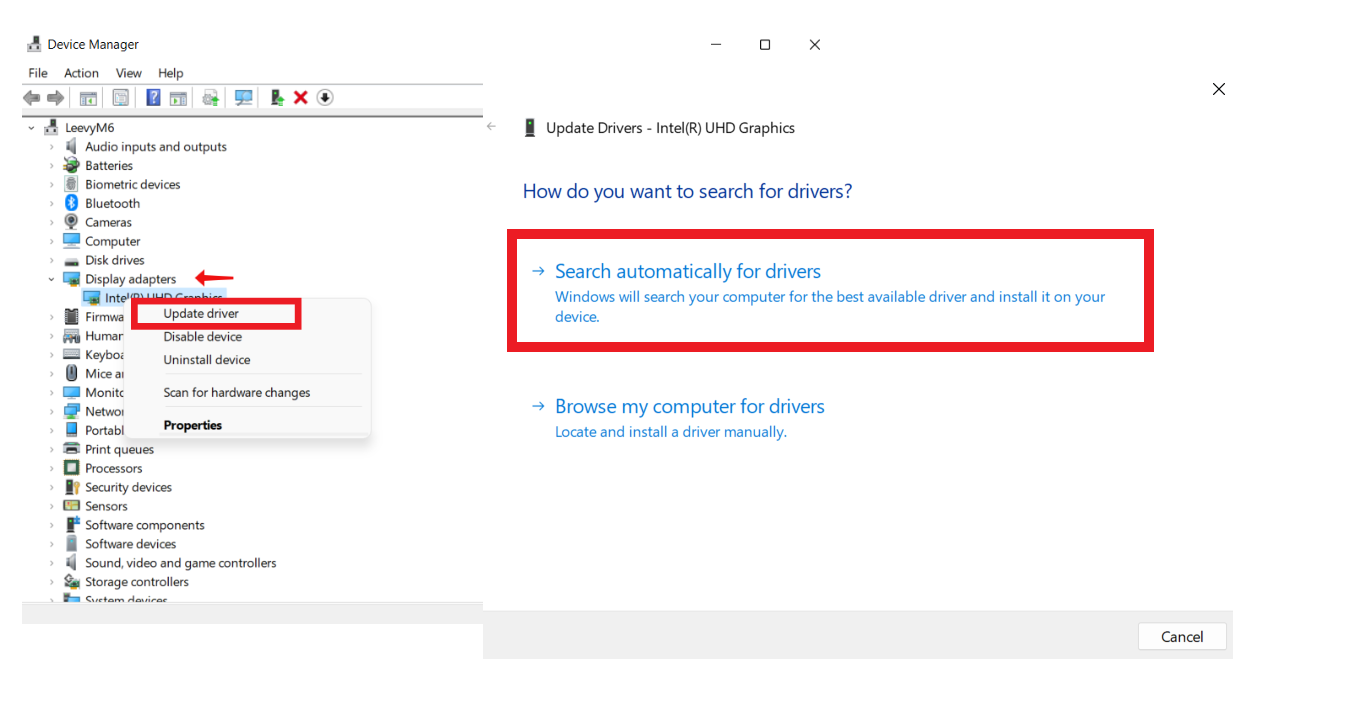This screenshot has width=1350, height=704.
Task: Click the device icon beside Update Drivers title
Action: [x=530, y=128]
